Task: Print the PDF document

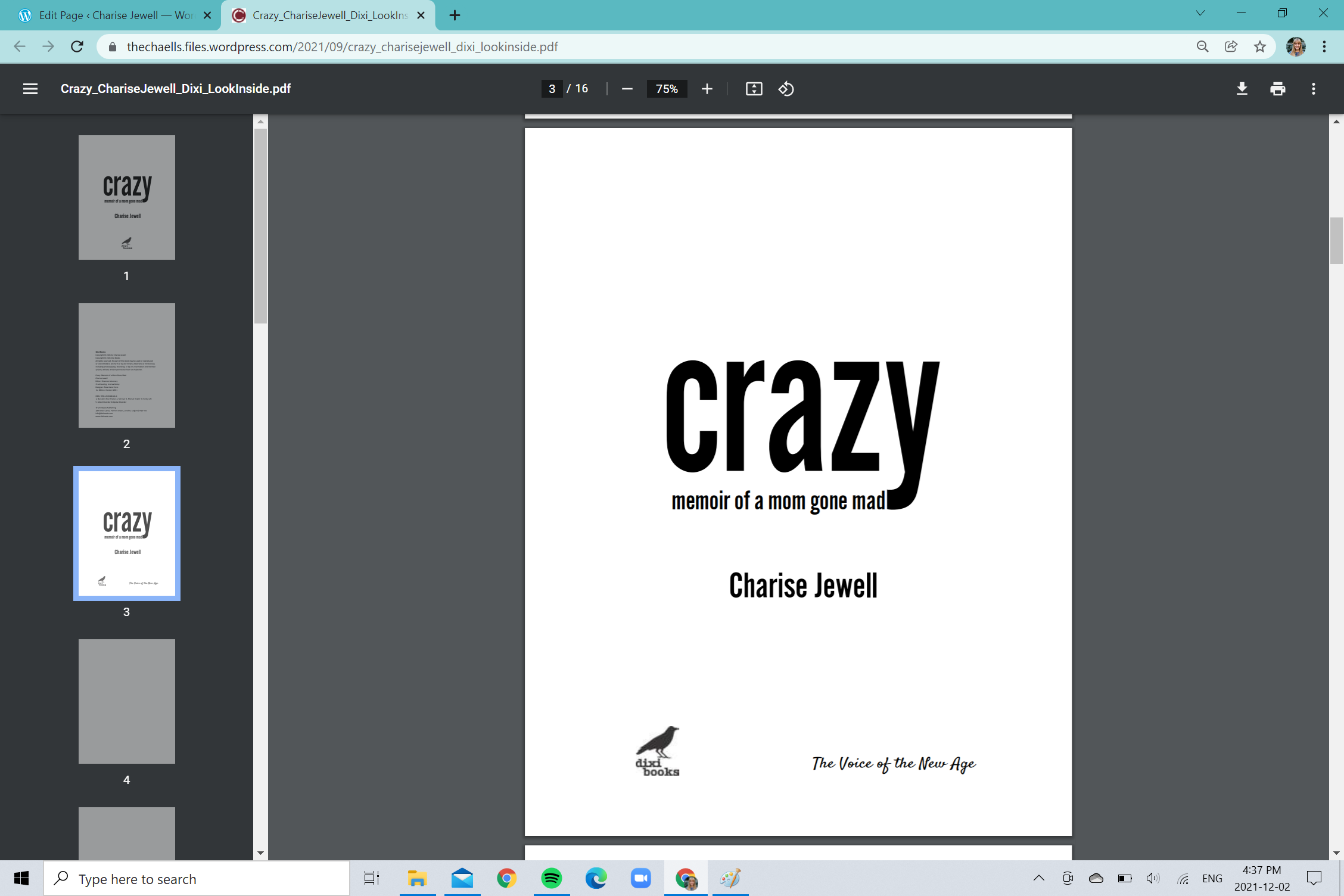Action: tap(1277, 89)
